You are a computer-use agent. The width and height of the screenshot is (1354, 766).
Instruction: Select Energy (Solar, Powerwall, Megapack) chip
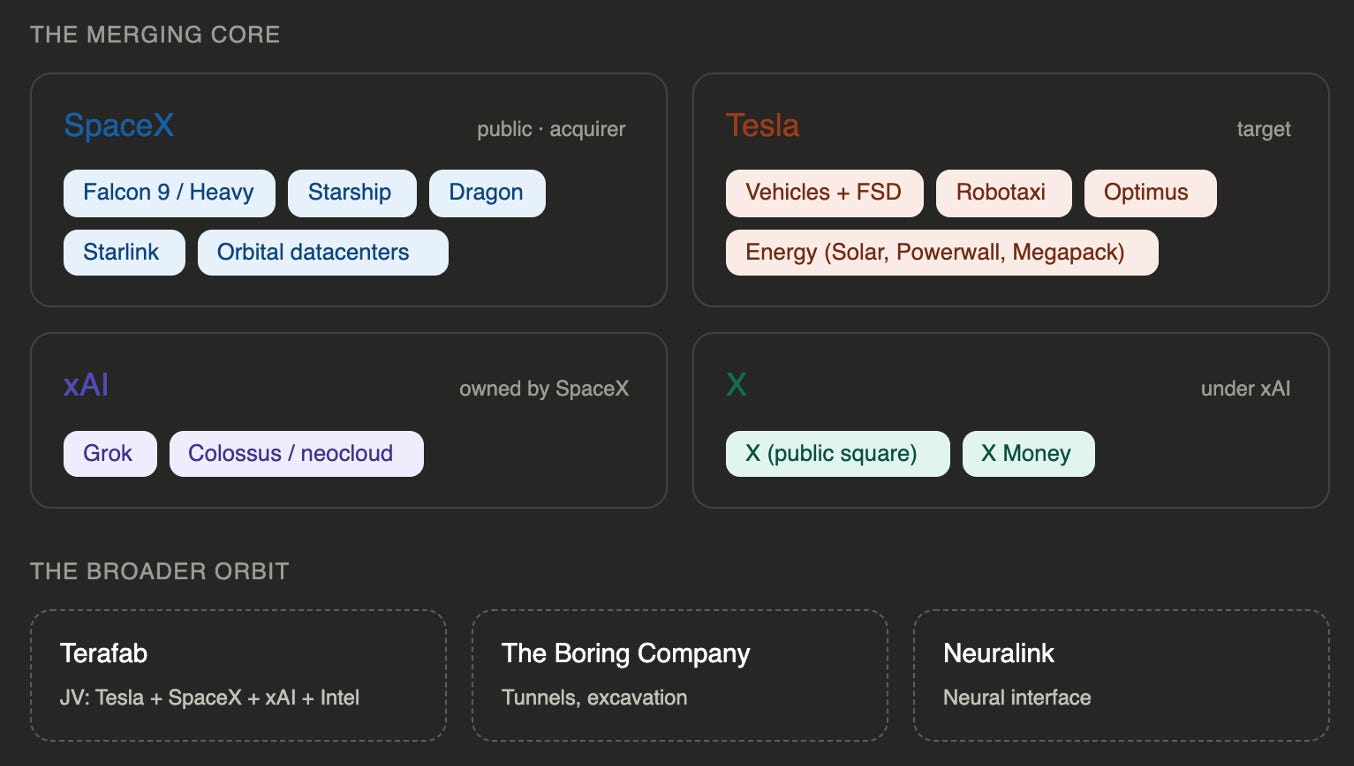click(942, 253)
